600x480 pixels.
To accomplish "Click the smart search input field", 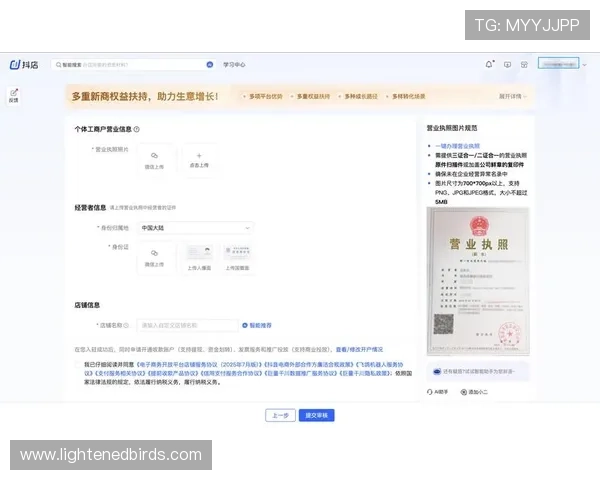I will tap(133, 65).
